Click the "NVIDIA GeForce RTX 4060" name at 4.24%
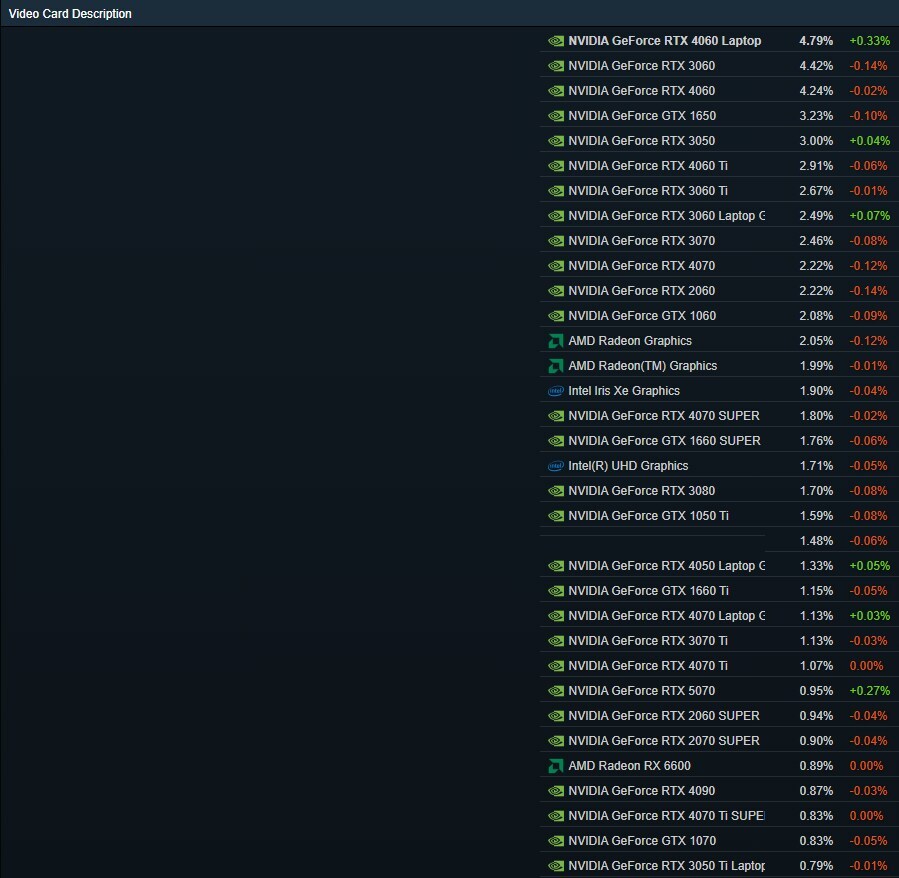The width and height of the screenshot is (899, 878). click(642, 91)
